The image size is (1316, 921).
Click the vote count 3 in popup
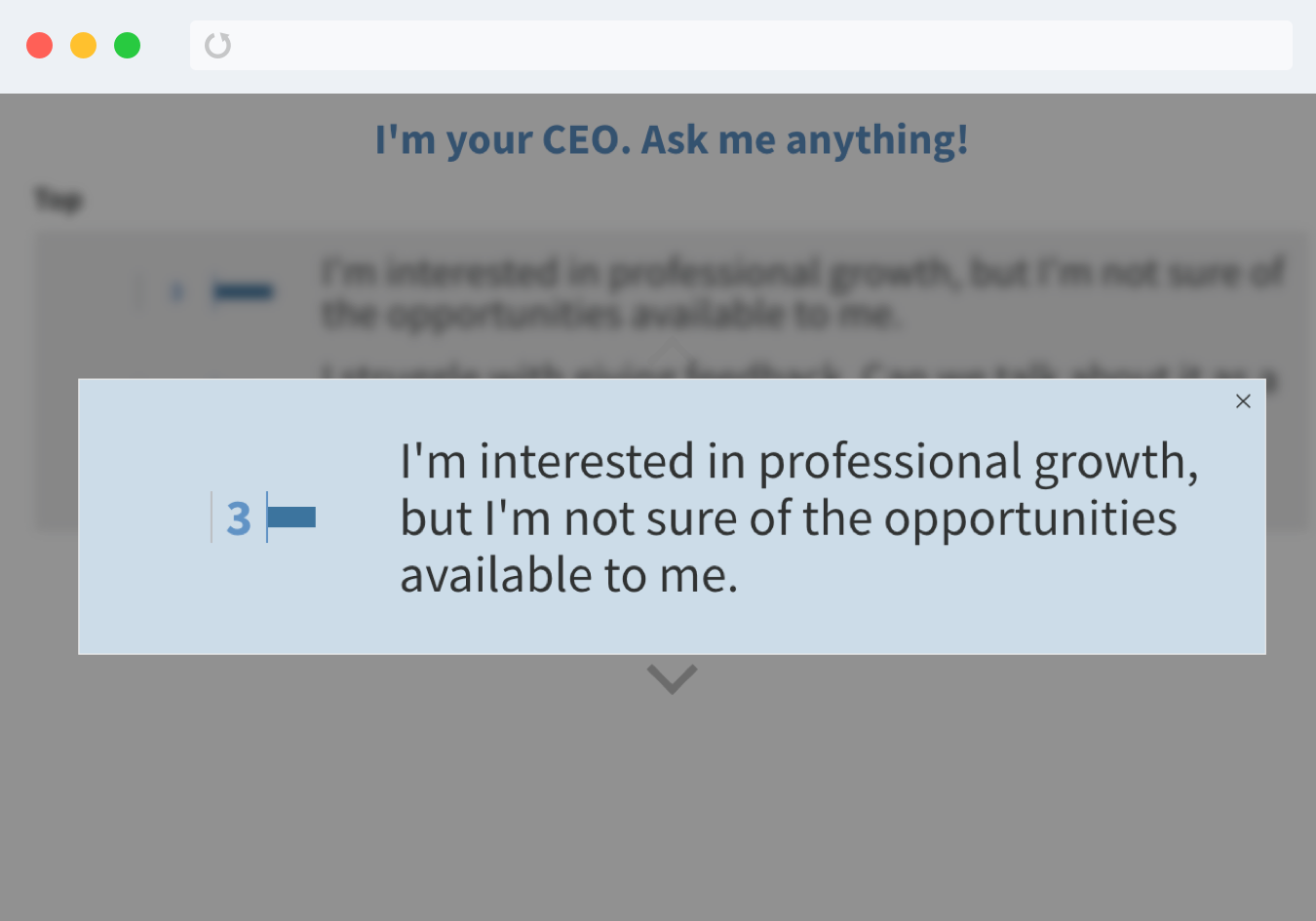pos(239,518)
